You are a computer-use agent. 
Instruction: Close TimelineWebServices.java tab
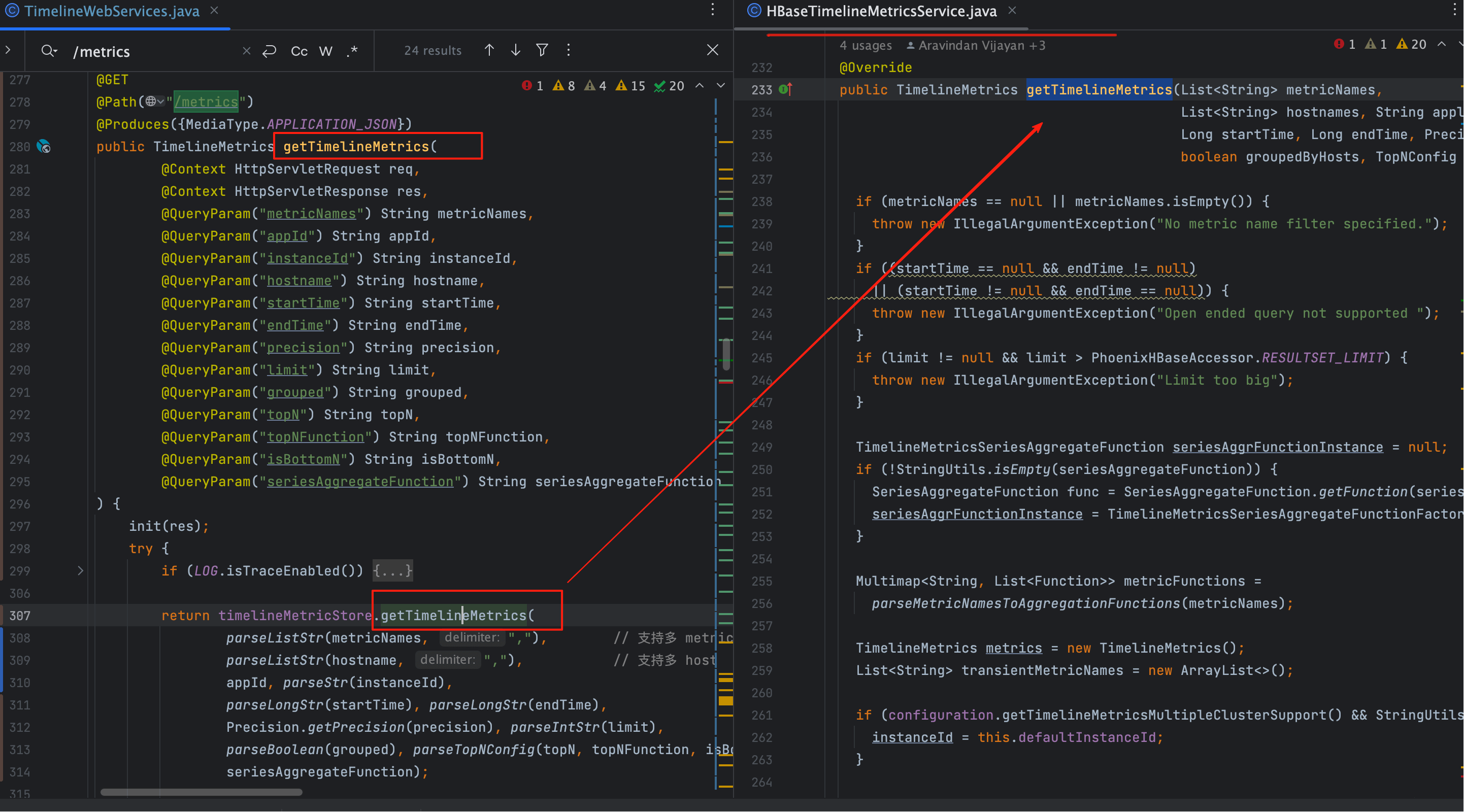click(214, 11)
